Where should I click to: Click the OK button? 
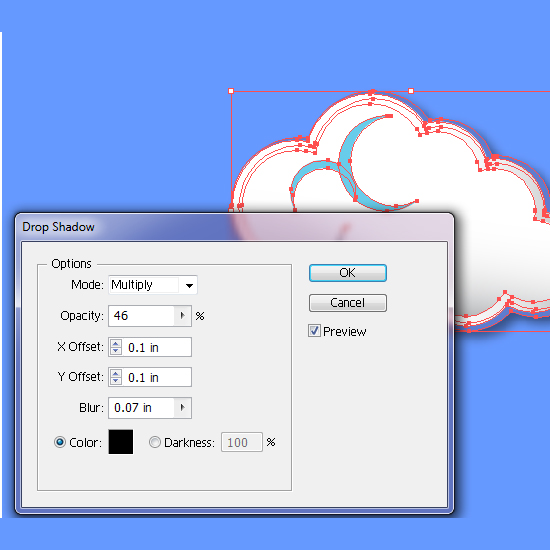(x=348, y=273)
